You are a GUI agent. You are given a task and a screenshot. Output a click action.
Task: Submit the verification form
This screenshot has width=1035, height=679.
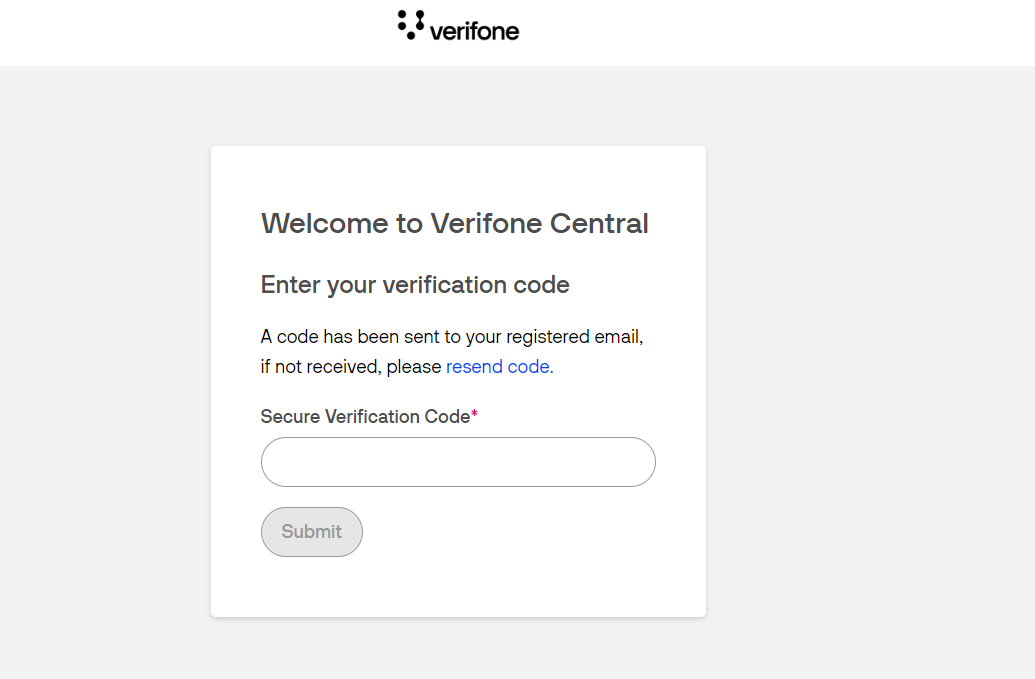(x=311, y=531)
